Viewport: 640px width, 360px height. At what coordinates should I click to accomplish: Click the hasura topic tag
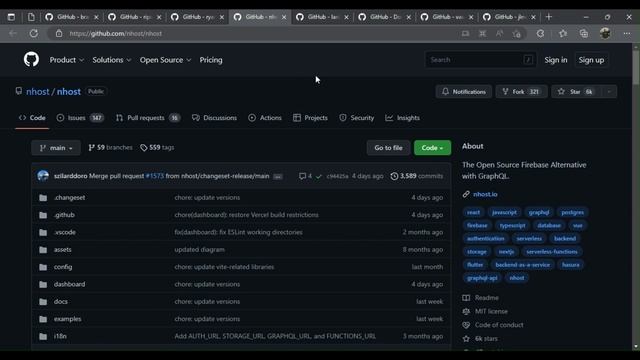(571, 264)
